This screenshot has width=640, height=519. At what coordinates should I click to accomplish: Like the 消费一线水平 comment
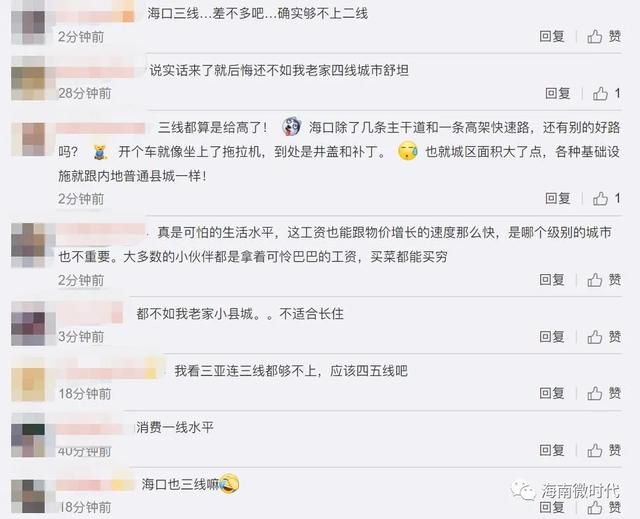604,450
